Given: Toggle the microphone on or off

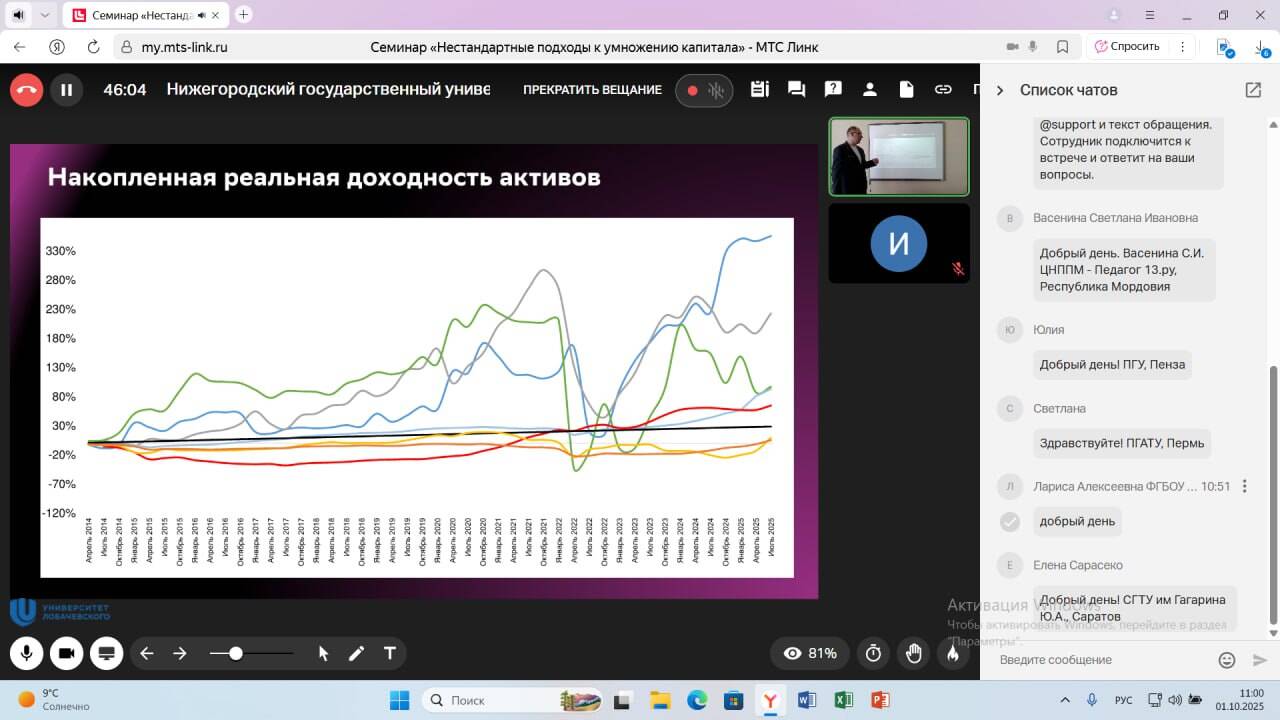Looking at the screenshot, I should pos(27,653).
